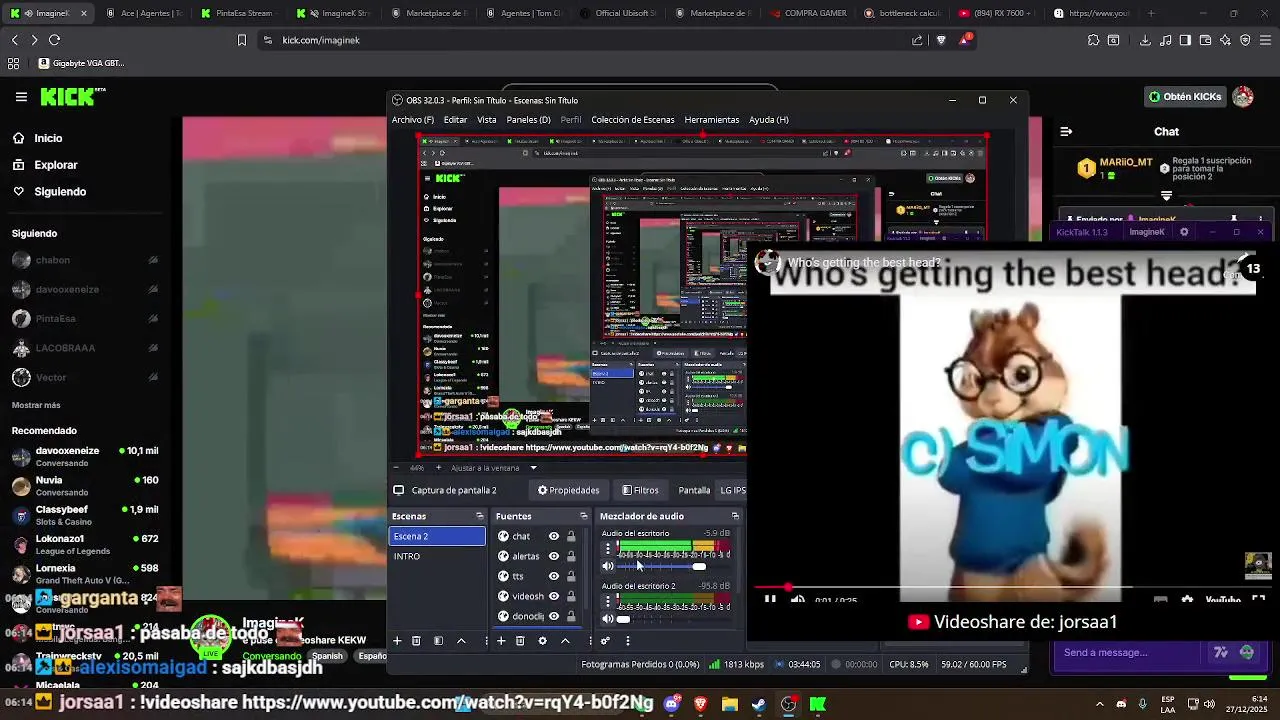Open audio mixer toolbar three-dot menu
This screenshot has height=720, width=1280.
(627, 641)
